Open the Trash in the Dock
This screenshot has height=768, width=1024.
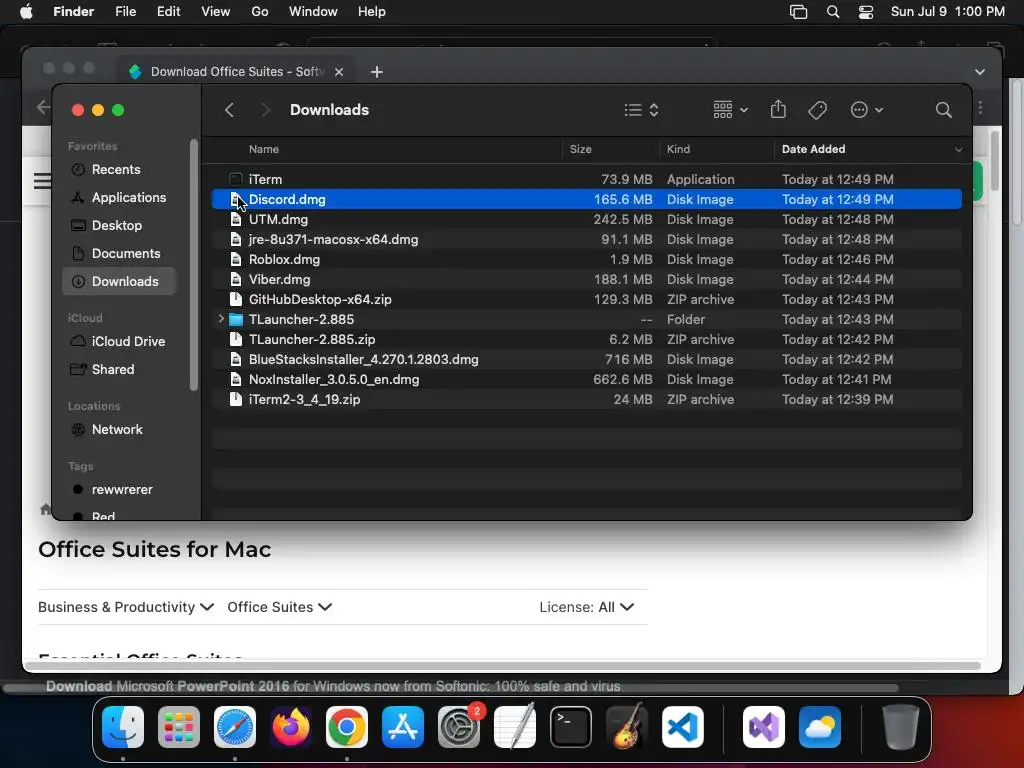click(x=901, y=727)
